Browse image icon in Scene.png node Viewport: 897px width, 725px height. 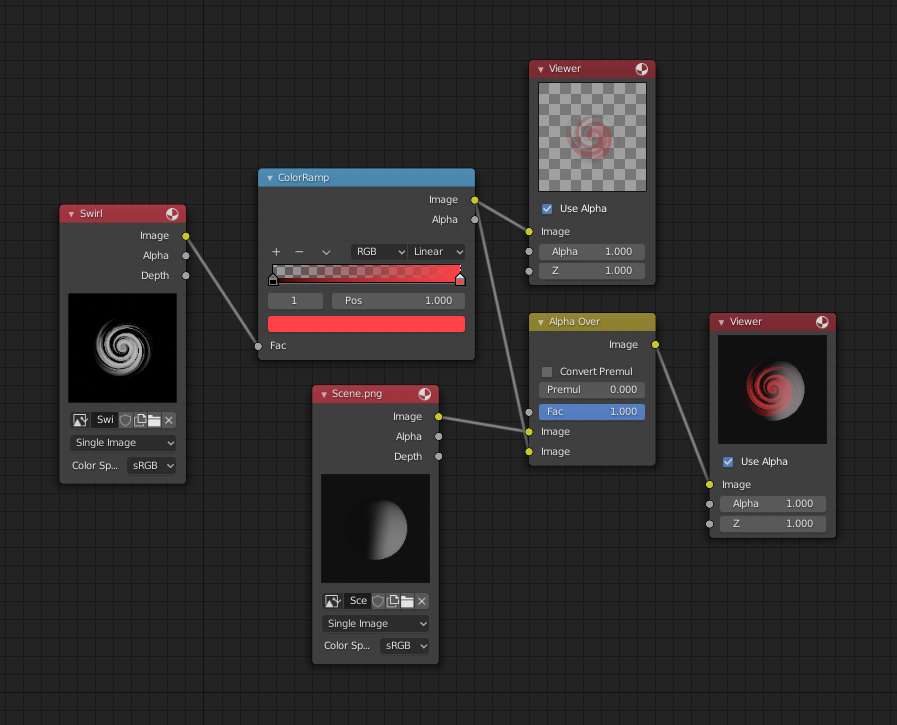pos(332,601)
